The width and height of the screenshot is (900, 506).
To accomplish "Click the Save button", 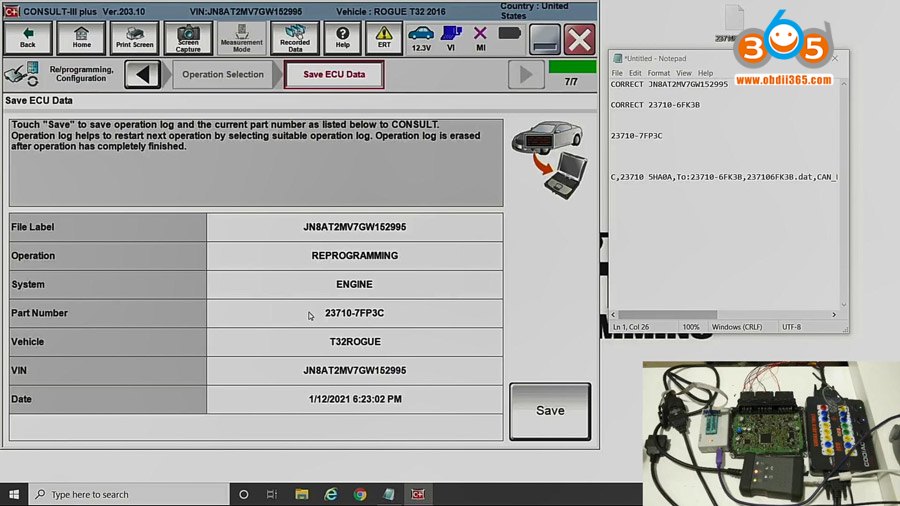I will [x=550, y=411].
